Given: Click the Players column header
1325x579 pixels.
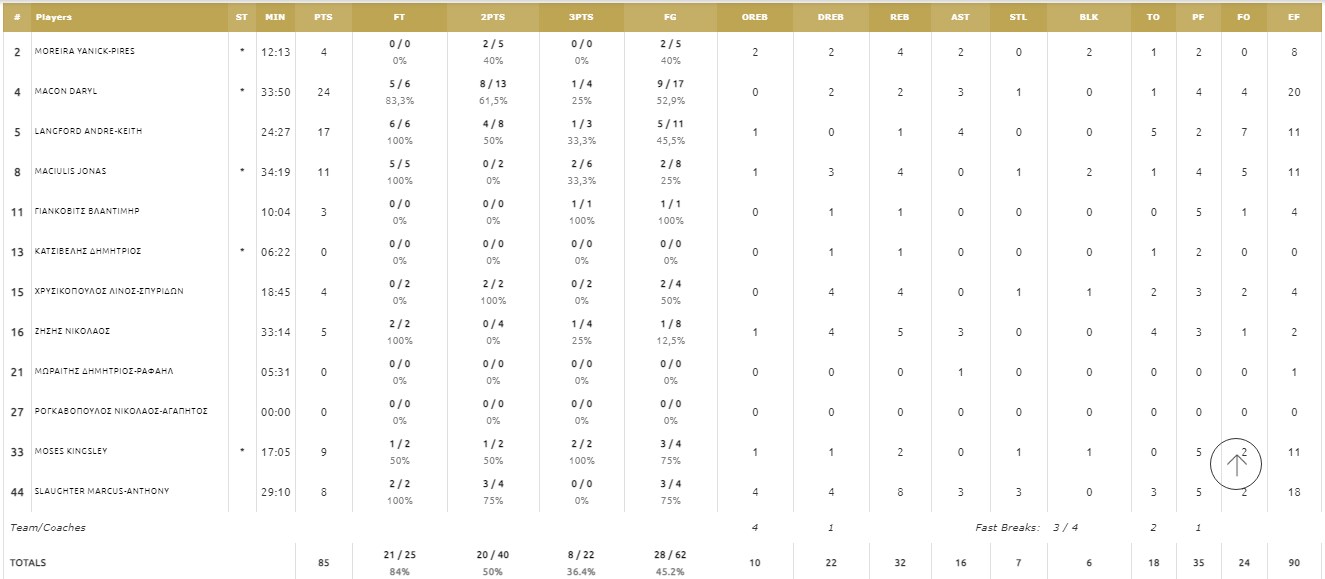Looking at the screenshot, I should click(54, 17).
